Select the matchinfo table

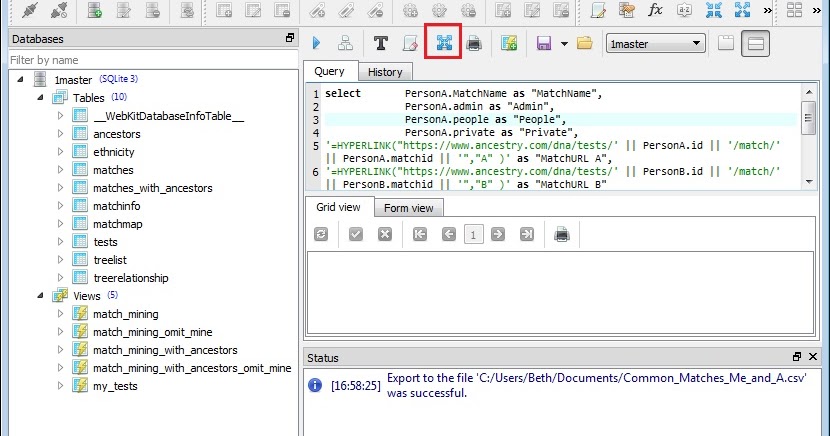click(116, 206)
